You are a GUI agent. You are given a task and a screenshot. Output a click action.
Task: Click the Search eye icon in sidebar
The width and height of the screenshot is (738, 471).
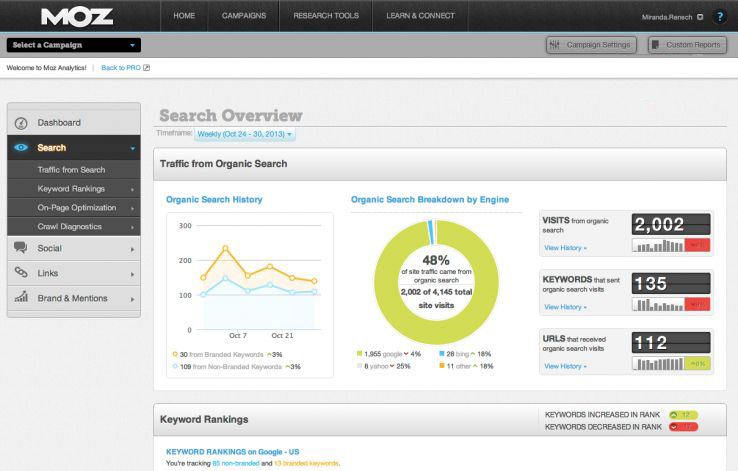coord(21,148)
